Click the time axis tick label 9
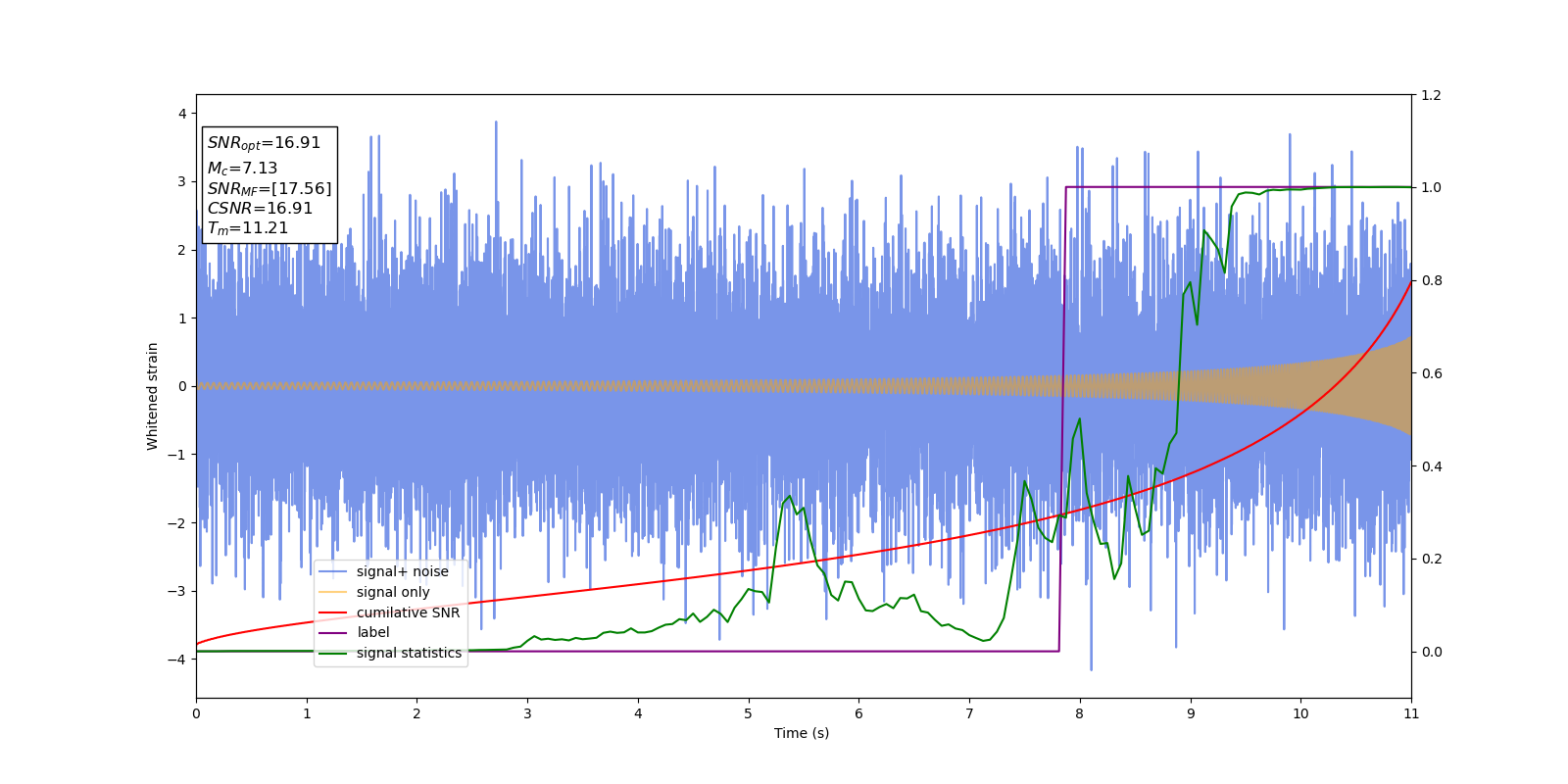The height and width of the screenshot is (784, 1568). click(1191, 713)
